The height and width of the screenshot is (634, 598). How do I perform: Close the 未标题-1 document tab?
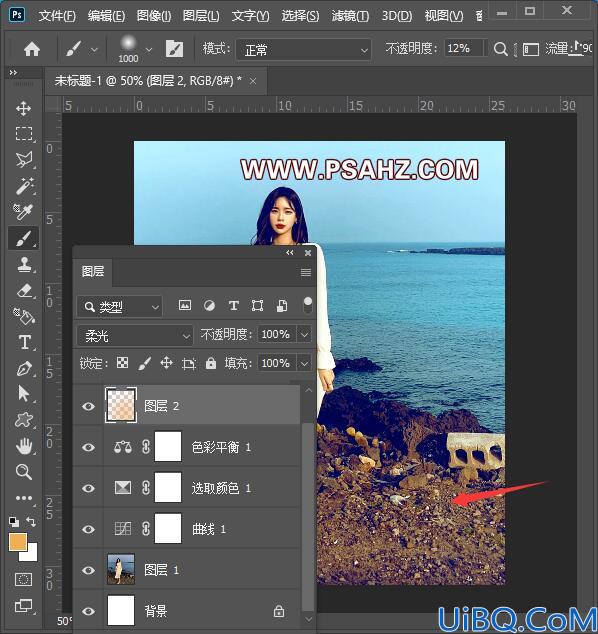(x=253, y=81)
